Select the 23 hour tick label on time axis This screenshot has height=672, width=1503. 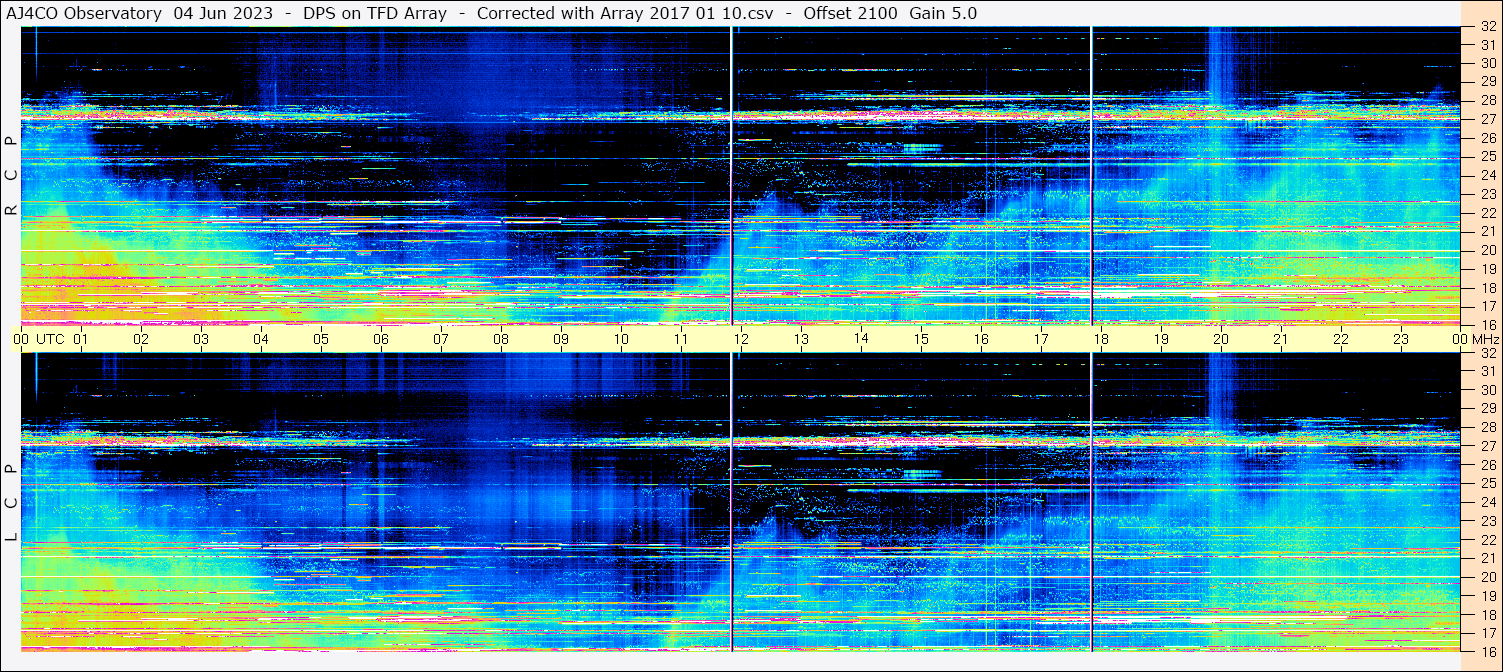[1401, 339]
